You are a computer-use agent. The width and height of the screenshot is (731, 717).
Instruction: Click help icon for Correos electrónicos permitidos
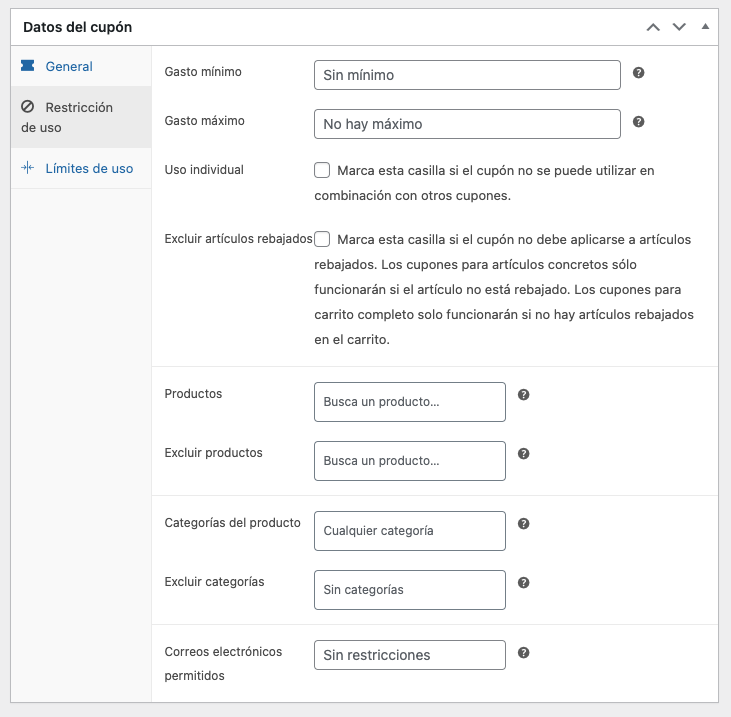pyautogui.click(x=523, y=653)
